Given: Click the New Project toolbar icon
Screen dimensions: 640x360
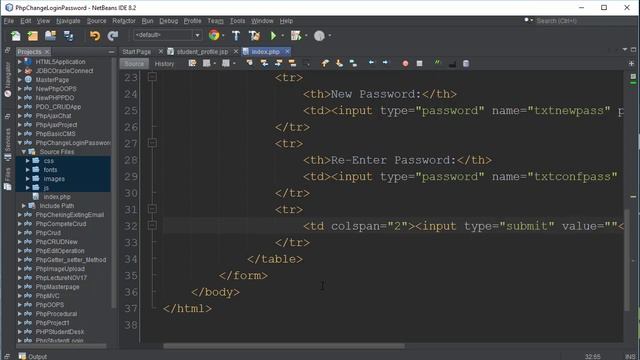Looking at the screenshot, I should pyautogui.click(x=33, y=36).
